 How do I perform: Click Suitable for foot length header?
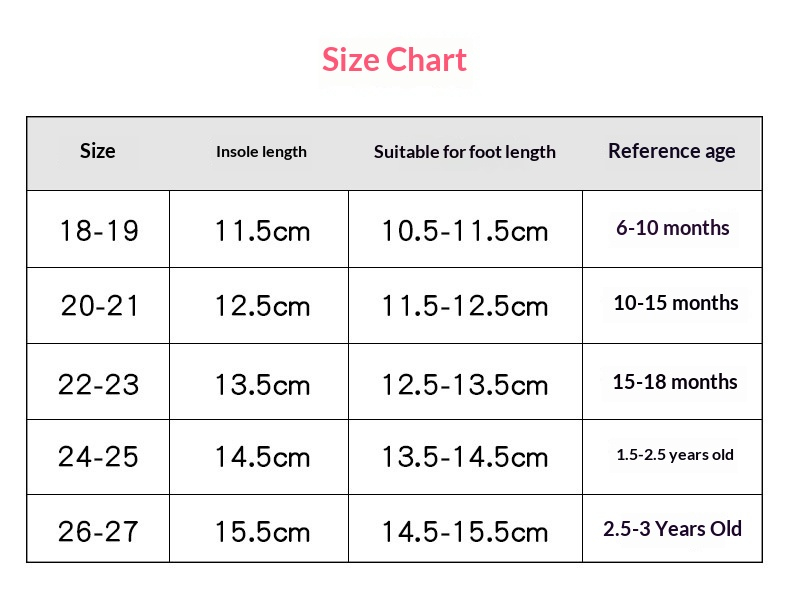click(x=465, y=152)
